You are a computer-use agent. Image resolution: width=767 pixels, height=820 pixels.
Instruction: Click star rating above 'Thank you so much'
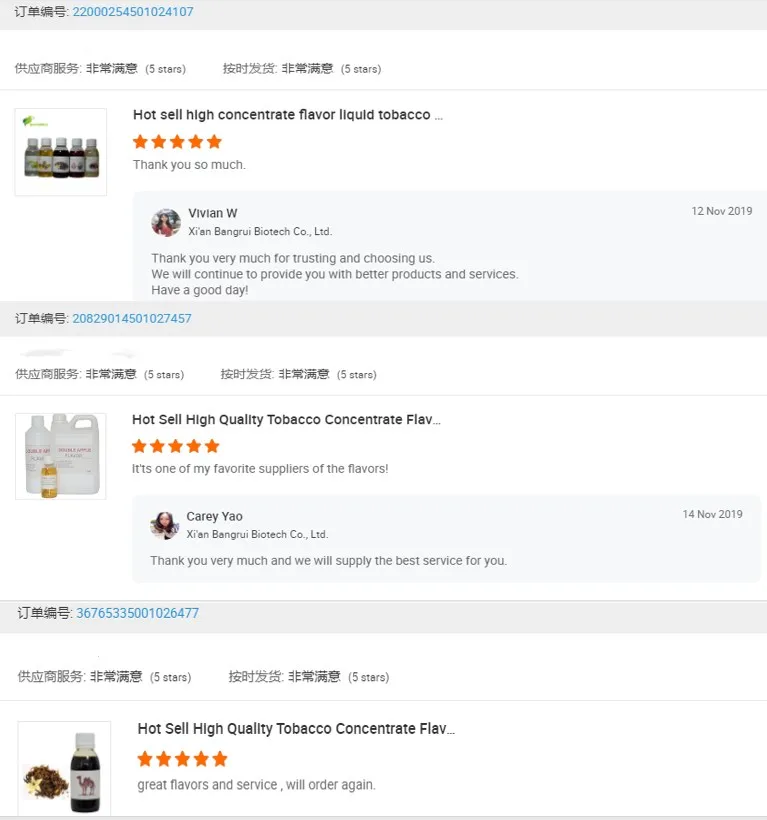(177, 142)
